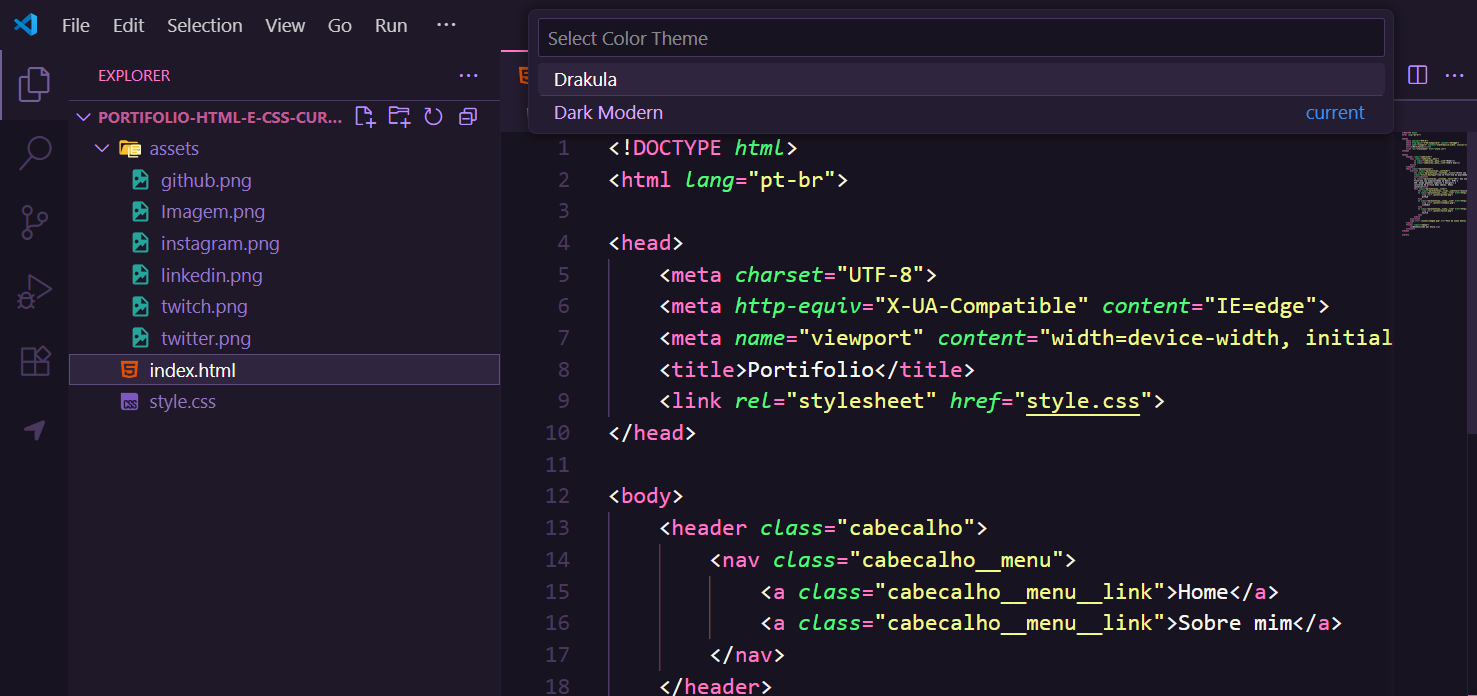Click the "X-UA-Compatible" value on line 6

tap(982, 306)
